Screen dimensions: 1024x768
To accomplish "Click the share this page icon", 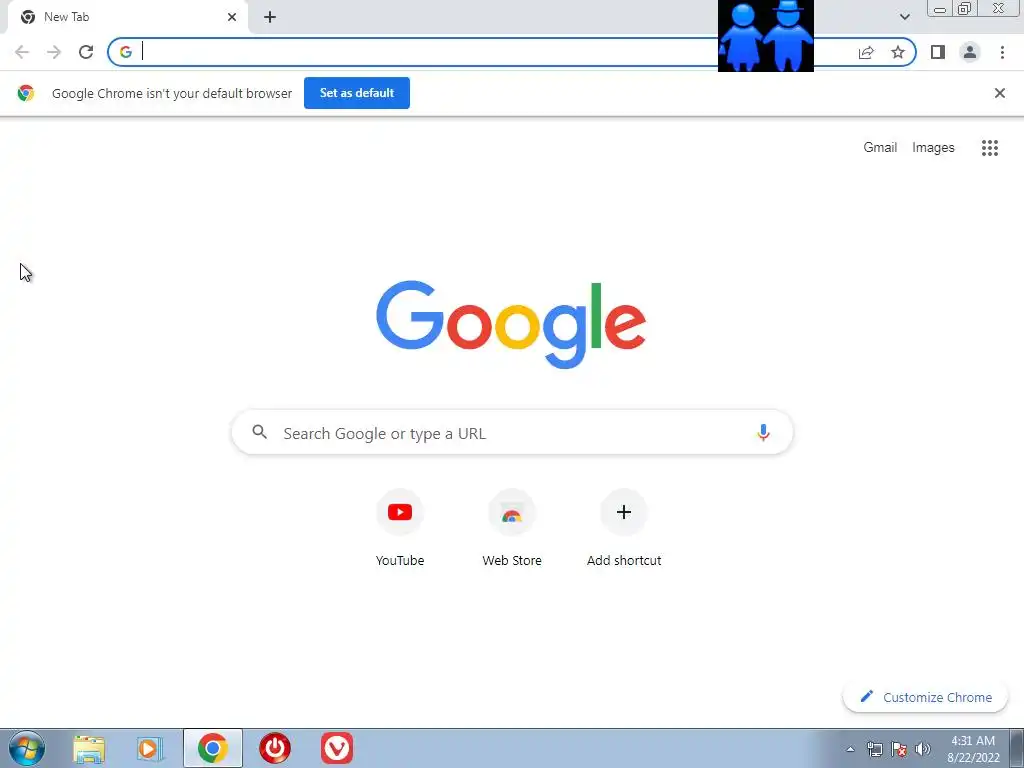I will pos(866,52).
